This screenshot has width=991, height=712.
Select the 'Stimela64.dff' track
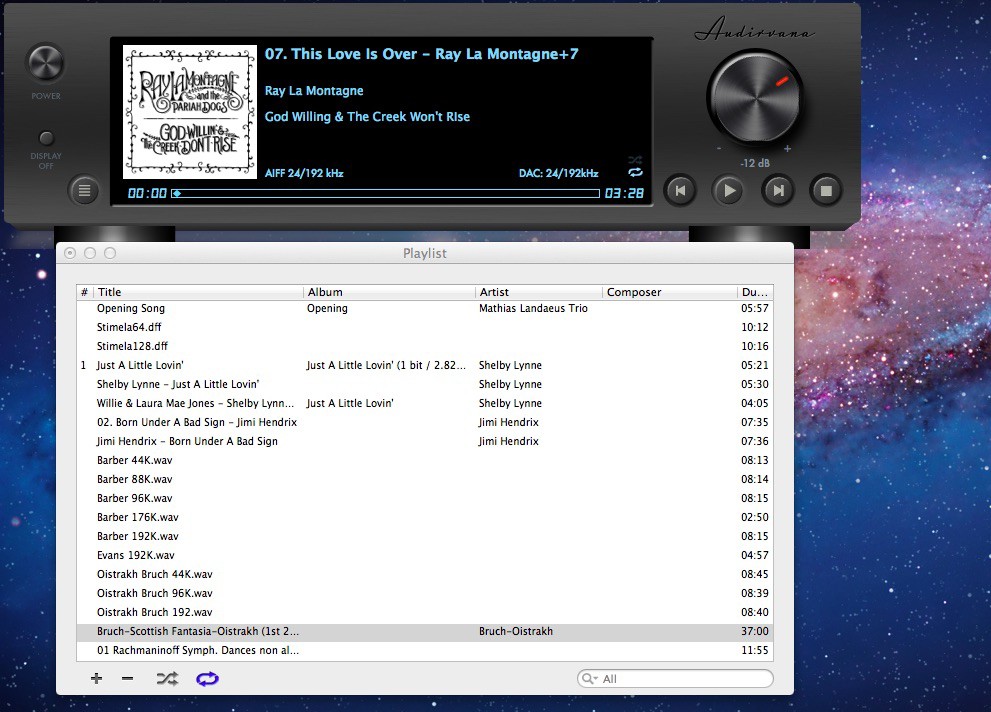pyautogui.click(x=425, y=327)
